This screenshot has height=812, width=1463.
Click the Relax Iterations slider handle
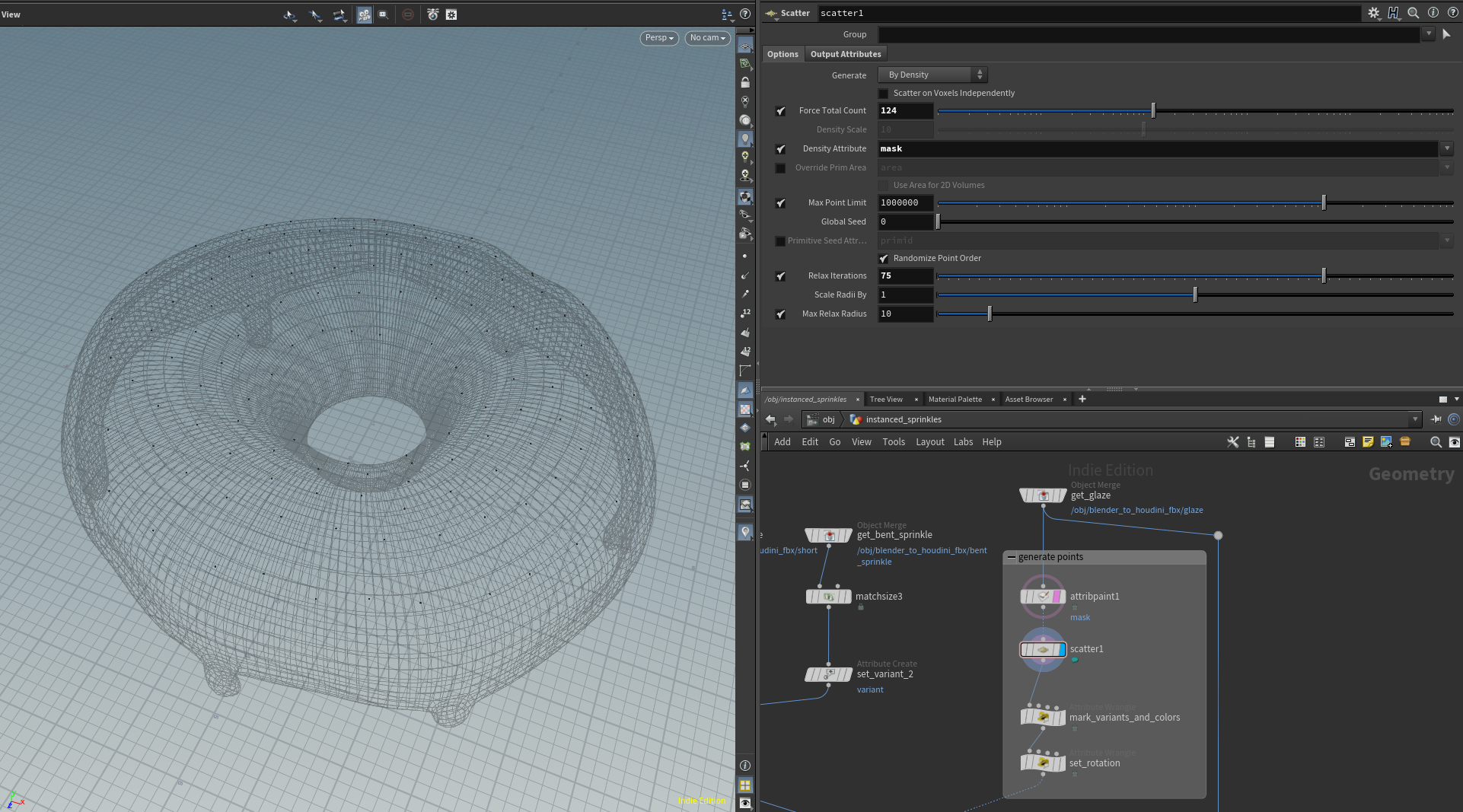pyautogui.click(x=1324, y=276)
